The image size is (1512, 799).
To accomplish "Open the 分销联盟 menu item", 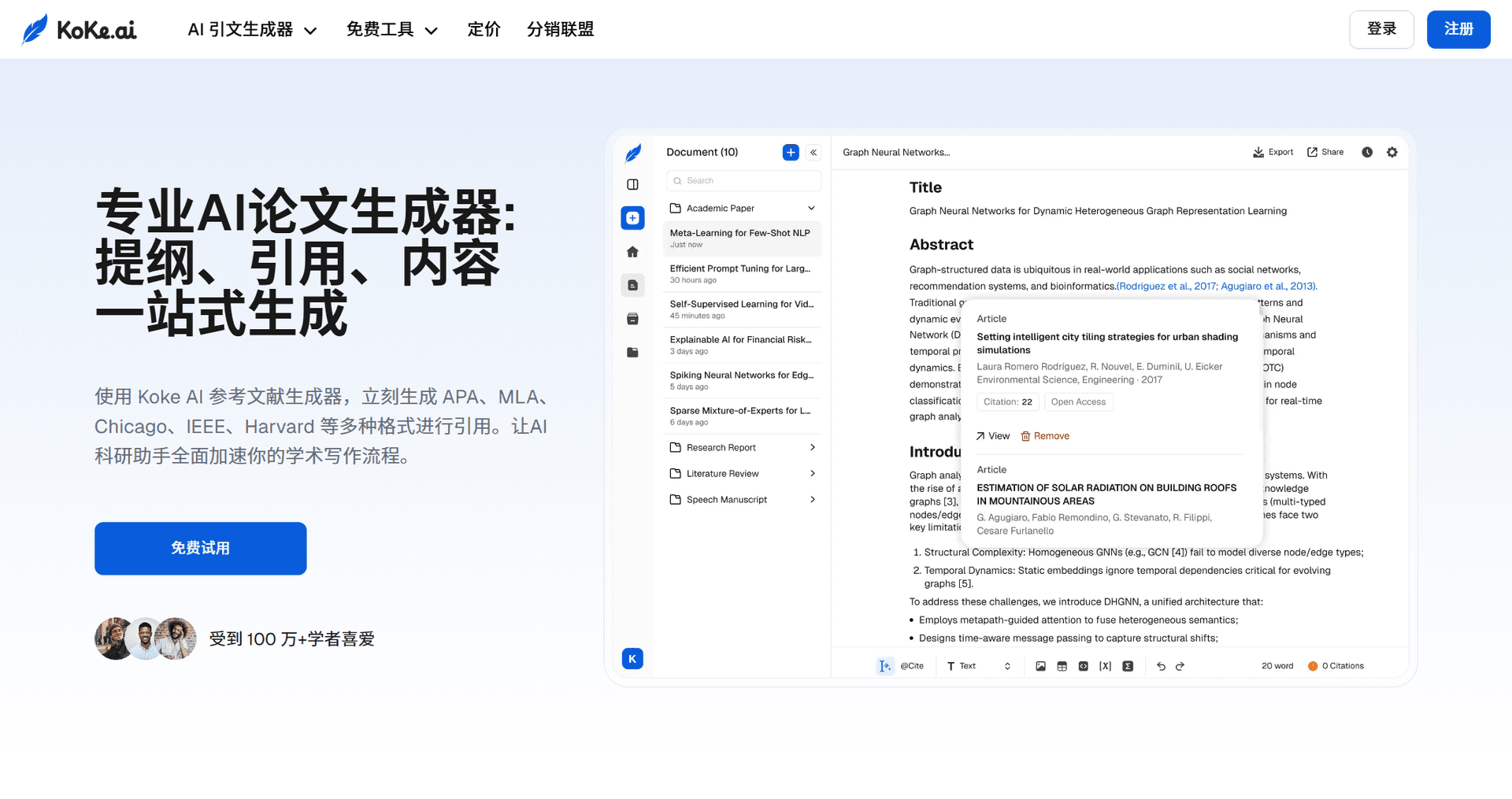I will [x=560, y=30].
